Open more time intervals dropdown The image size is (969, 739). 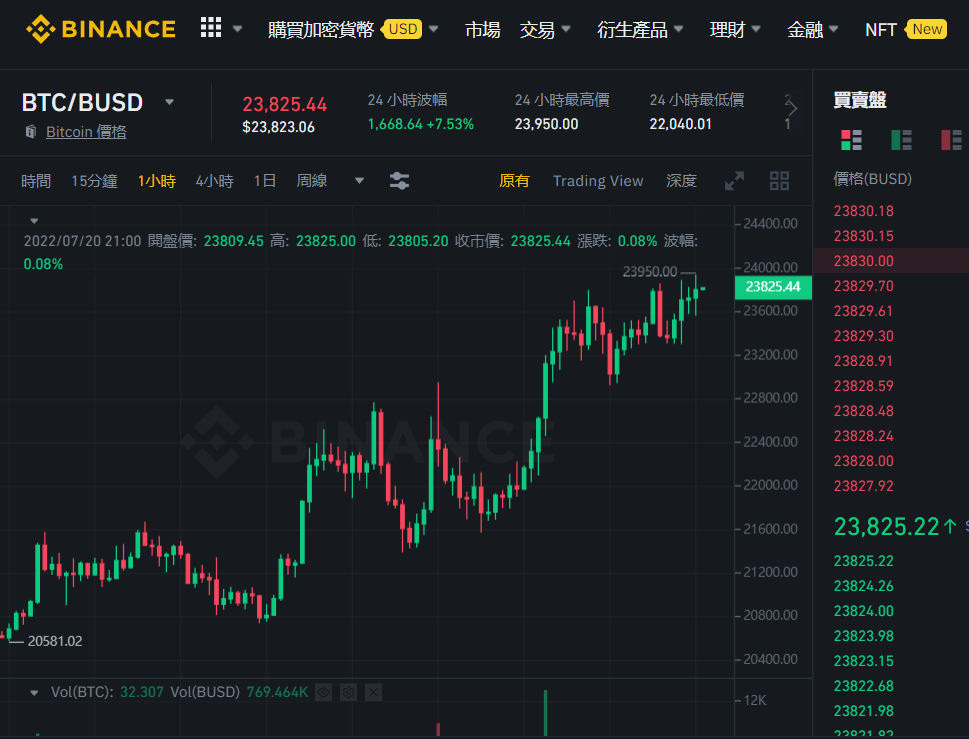click(359, 181)
